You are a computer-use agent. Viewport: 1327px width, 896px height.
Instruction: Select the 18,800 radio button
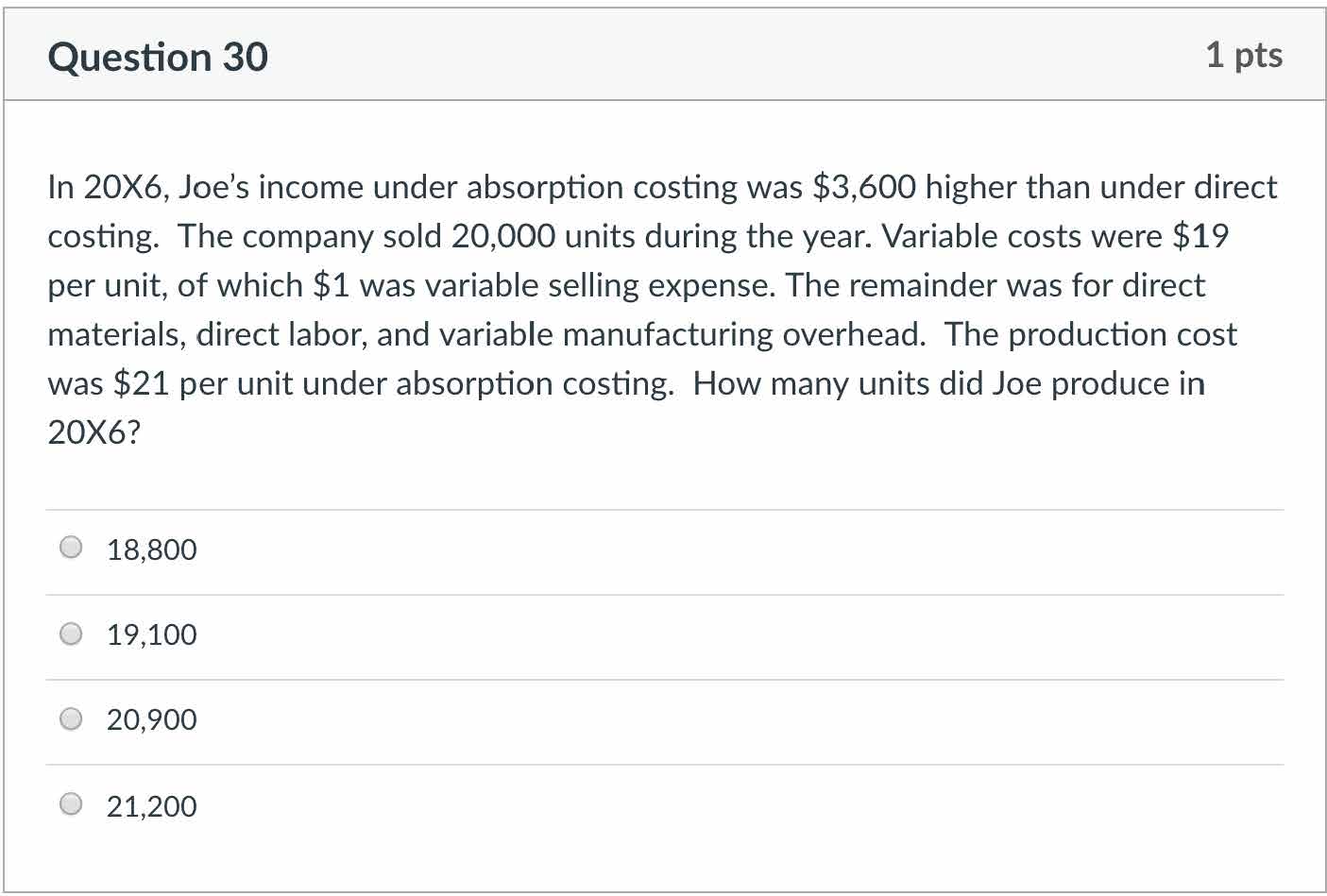tap(71, 548)
